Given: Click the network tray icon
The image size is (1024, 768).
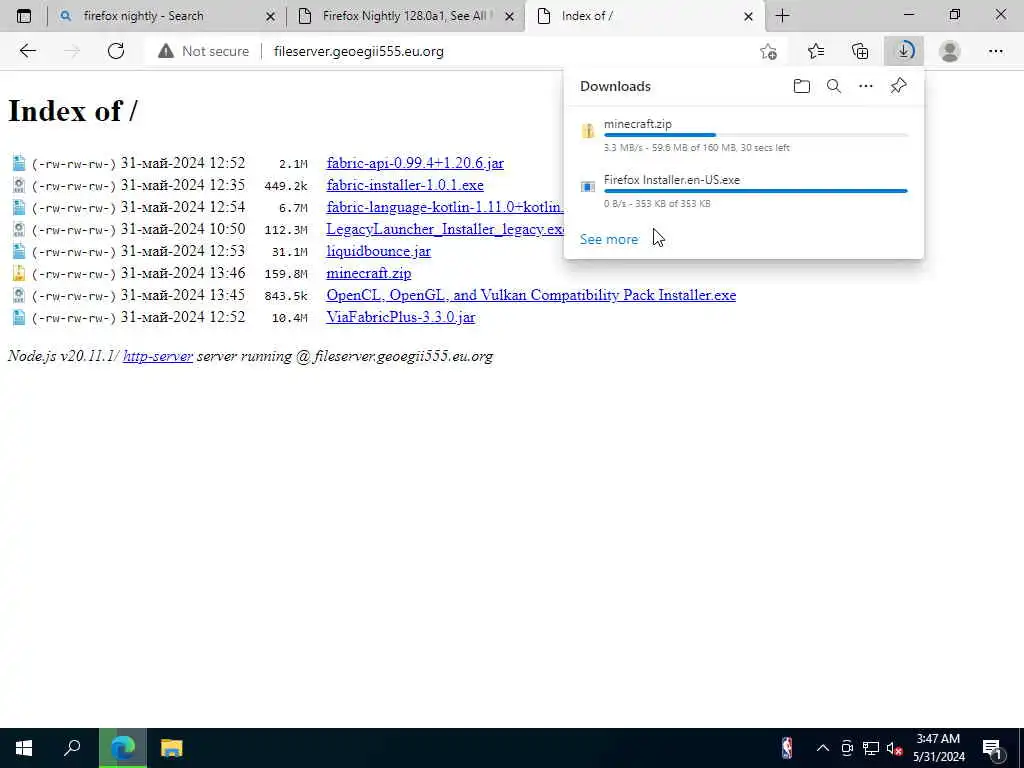Looking at the screenshot, I should click(871, 748).
